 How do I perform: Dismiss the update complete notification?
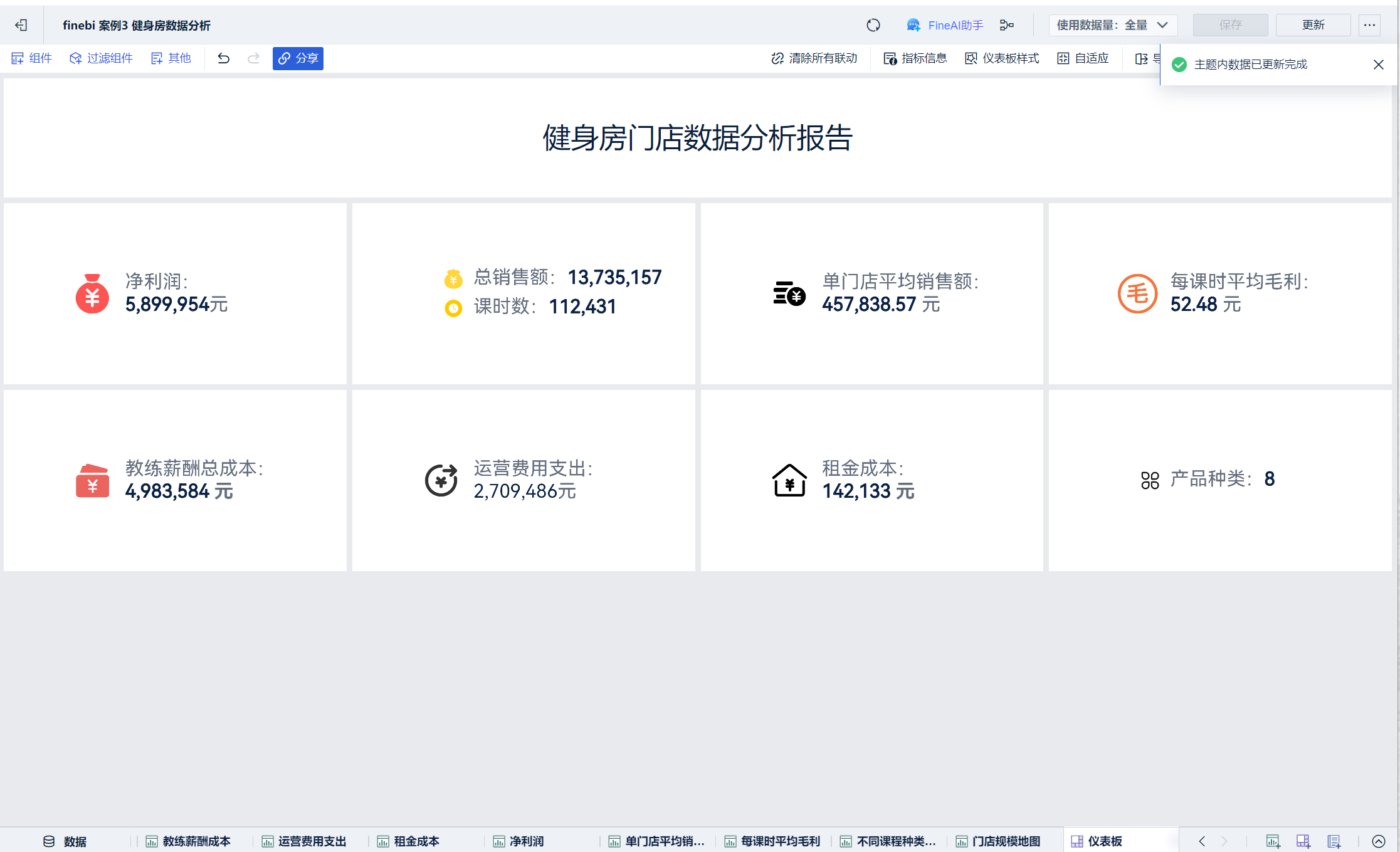[1378, 65]
